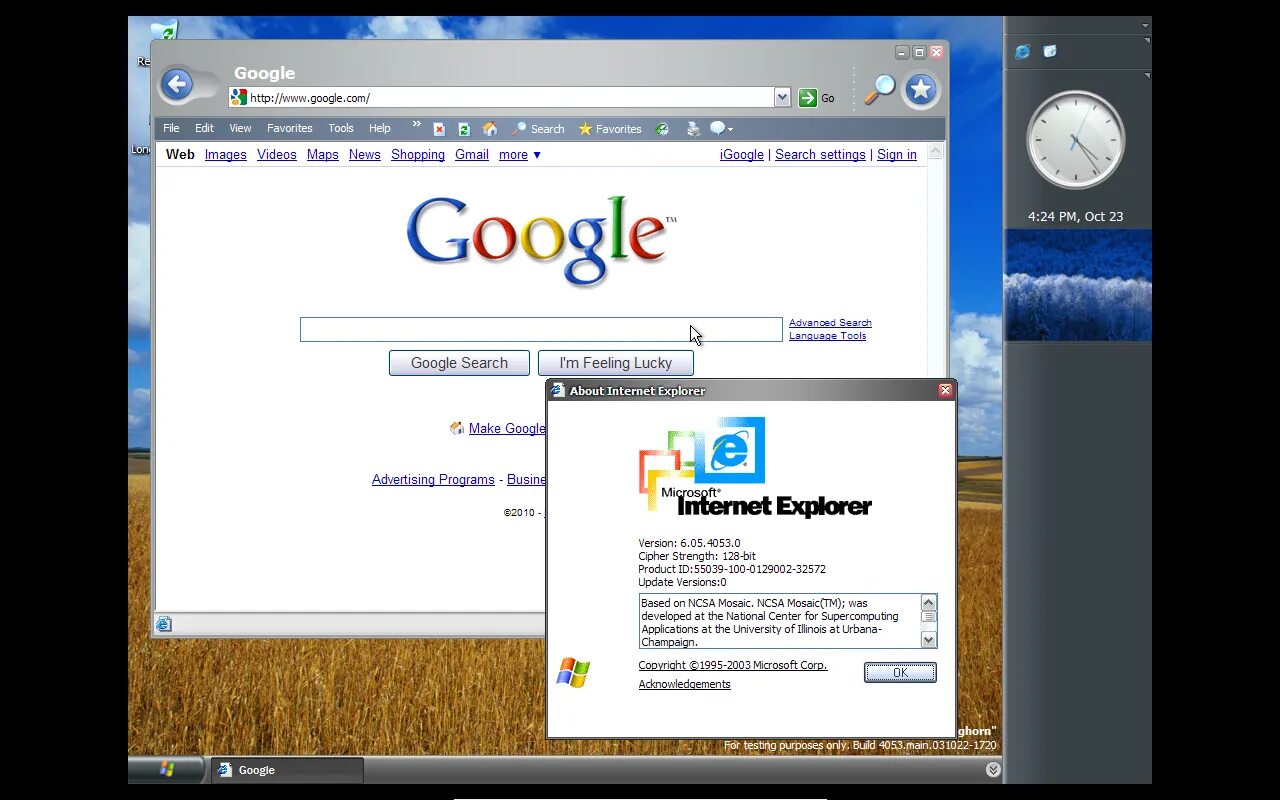1280x800 pixels.
Task: Open Search settings link
Action: coord(820,155)
